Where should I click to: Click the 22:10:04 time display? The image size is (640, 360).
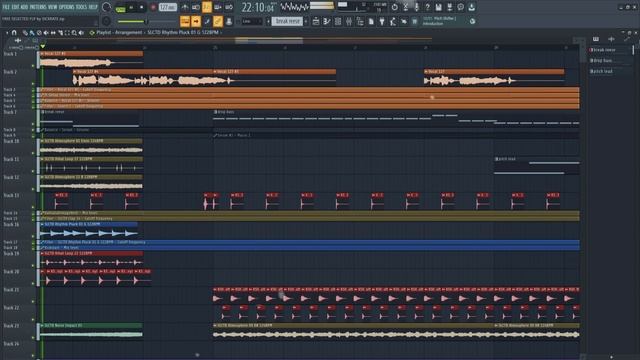258,7
